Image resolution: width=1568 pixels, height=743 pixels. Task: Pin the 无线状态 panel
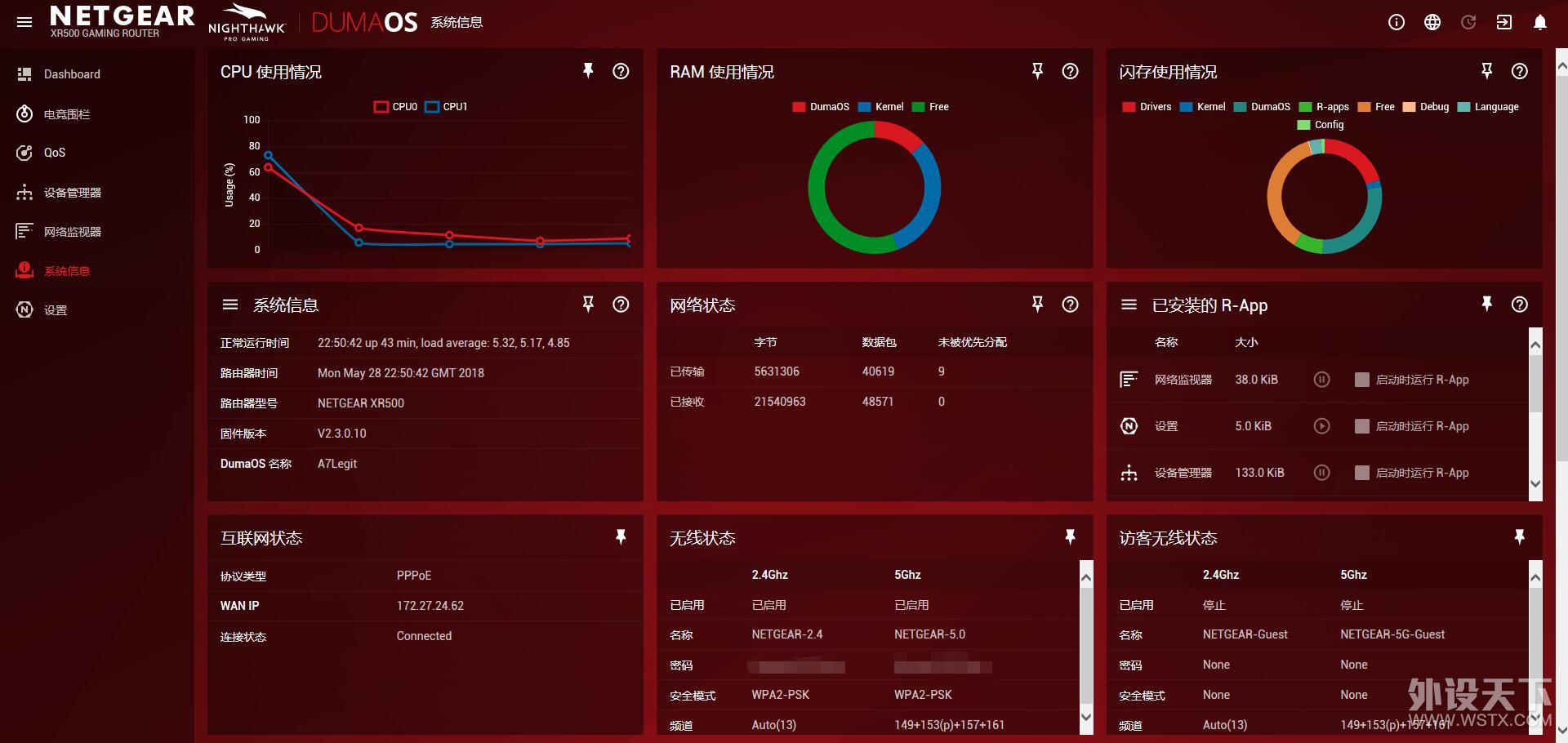tap(1070, 537)
